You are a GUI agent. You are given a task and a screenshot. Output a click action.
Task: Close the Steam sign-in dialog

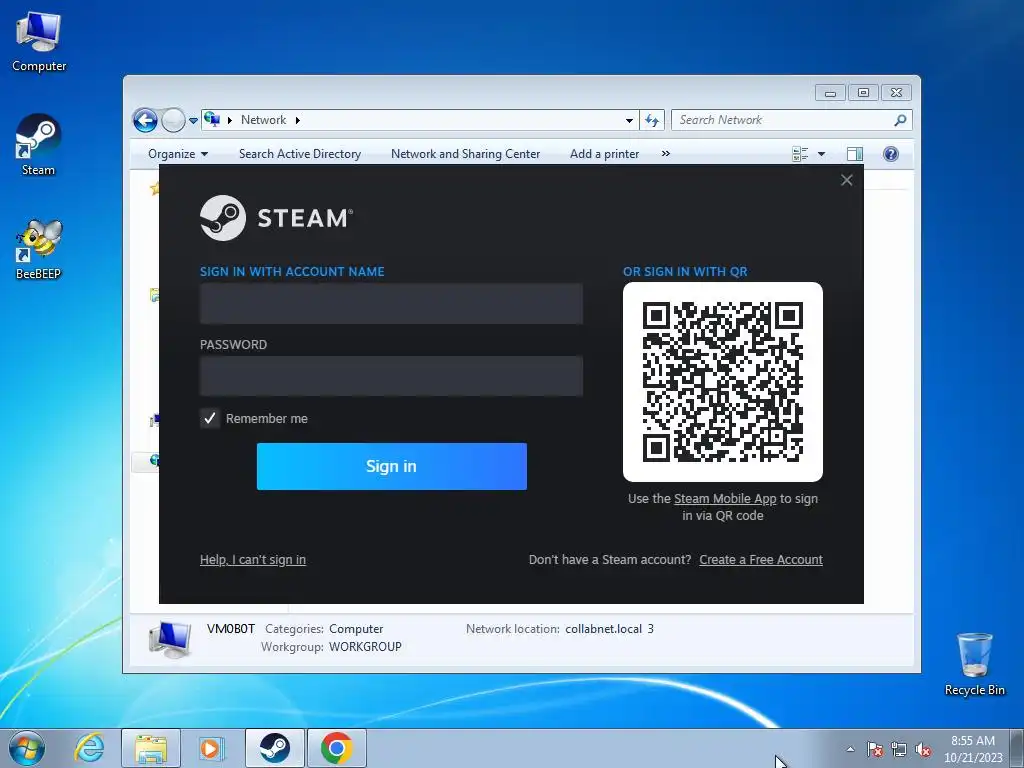click(x=846, y=180)
